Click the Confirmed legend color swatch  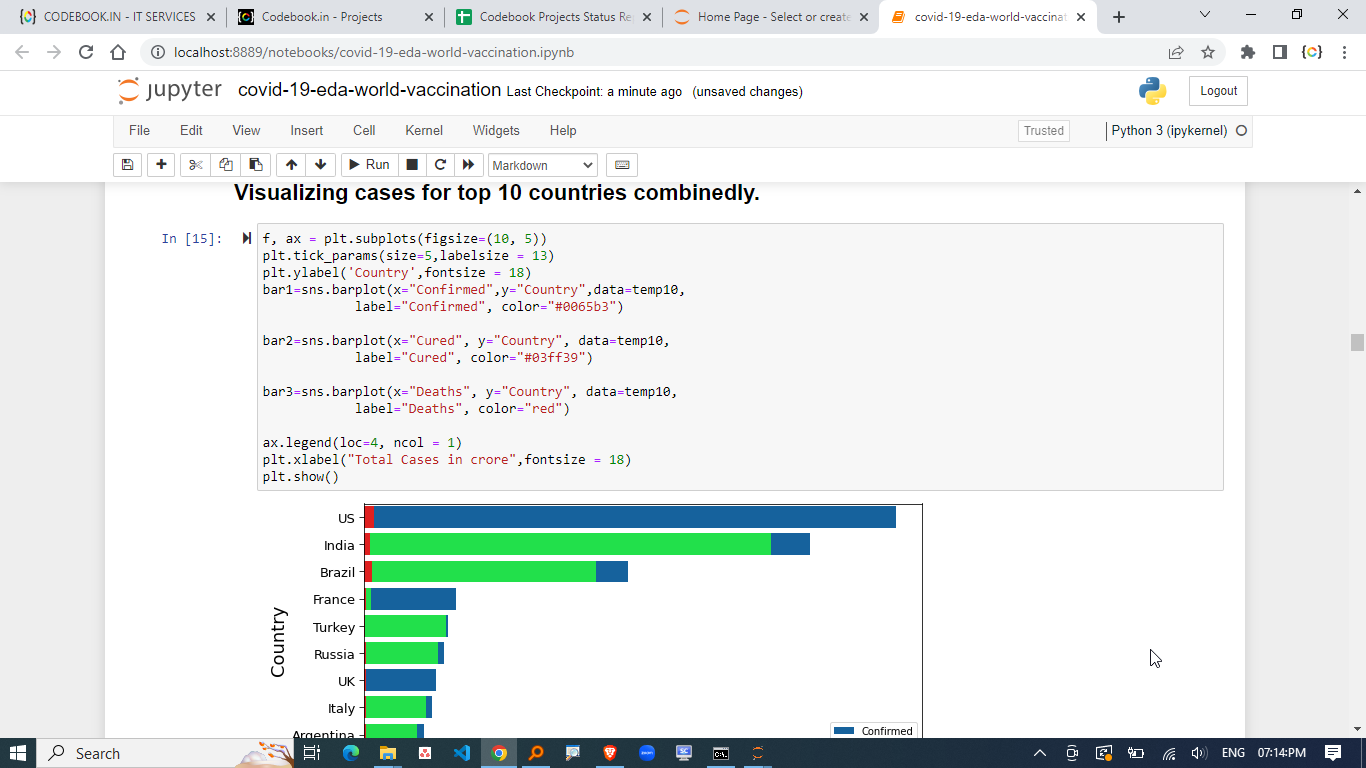point(844,731)
